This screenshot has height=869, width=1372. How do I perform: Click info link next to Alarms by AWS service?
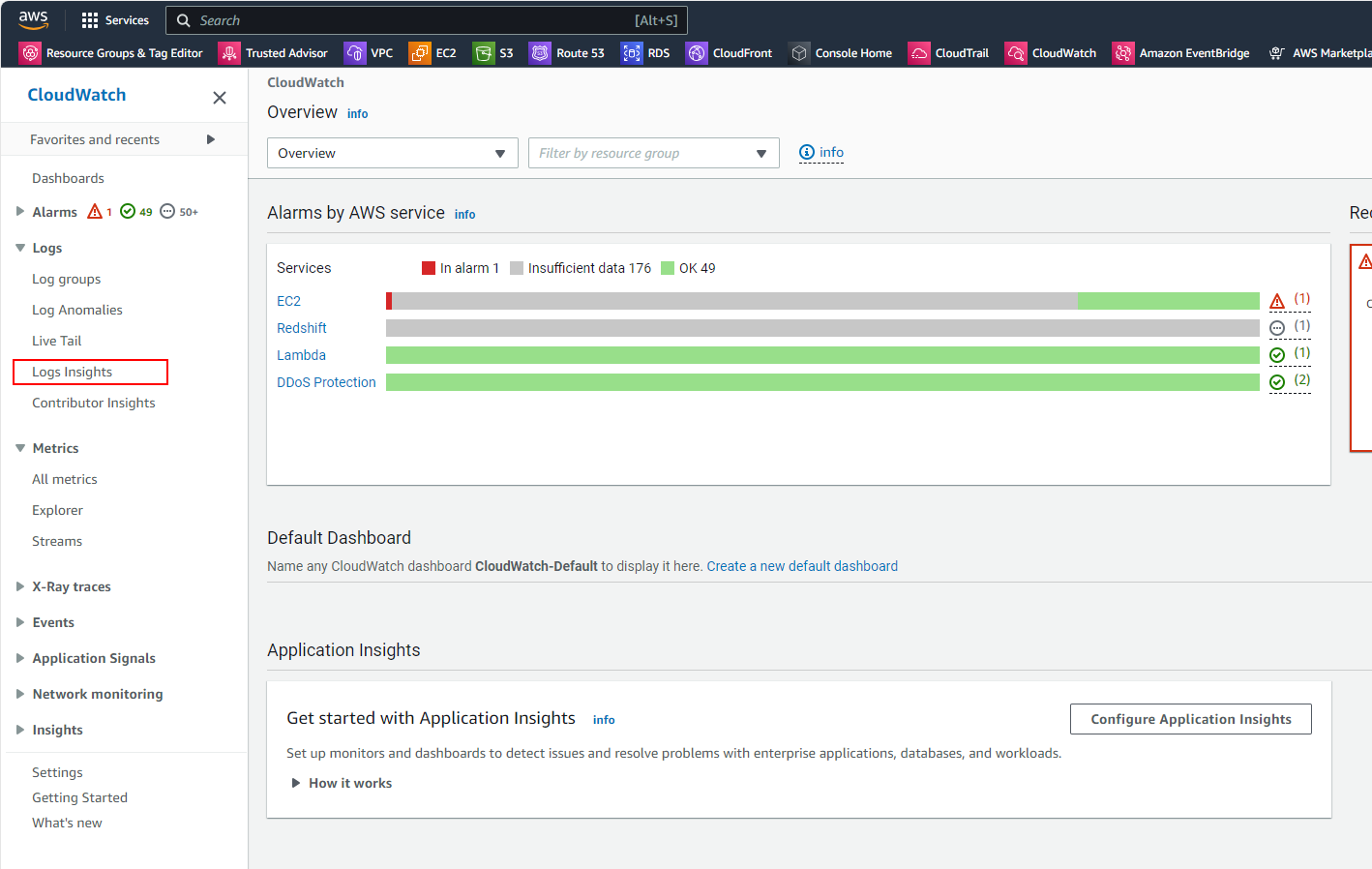coord(465,215)
